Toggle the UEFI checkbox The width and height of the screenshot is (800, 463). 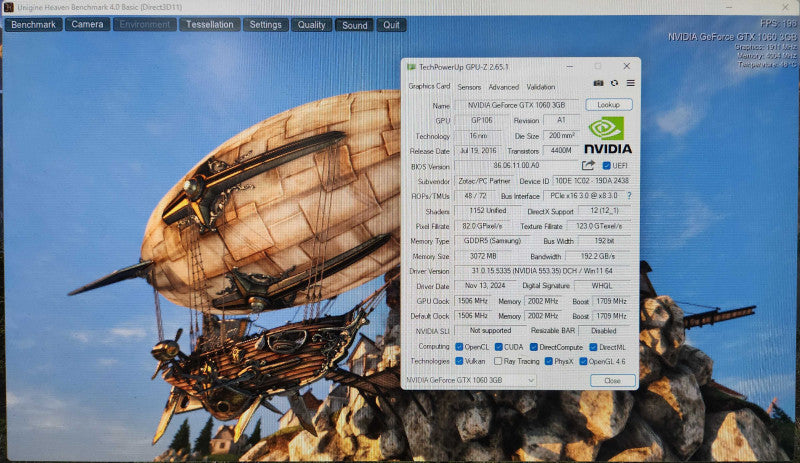point(606,165)
